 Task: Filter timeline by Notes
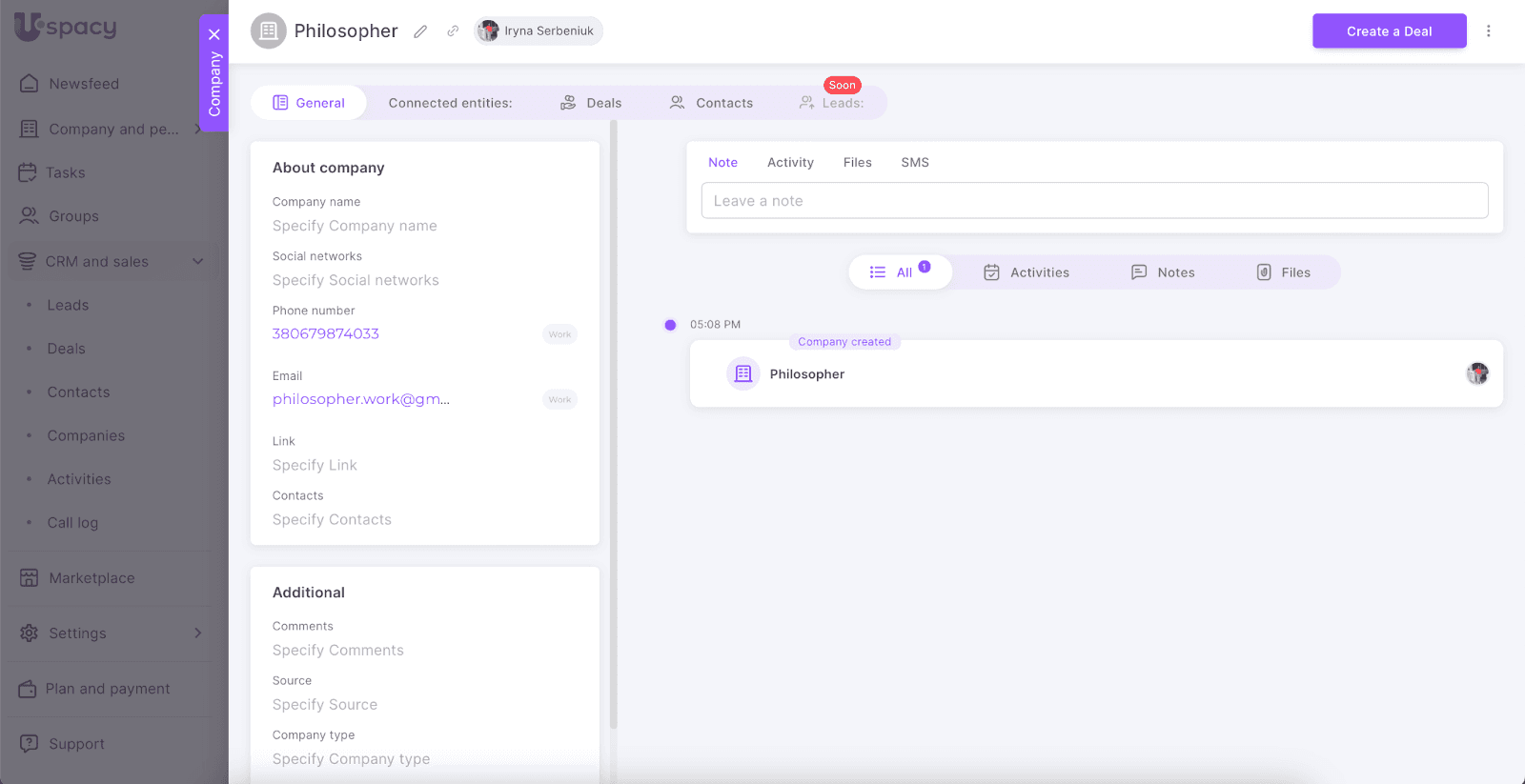tap(1163, 272)
